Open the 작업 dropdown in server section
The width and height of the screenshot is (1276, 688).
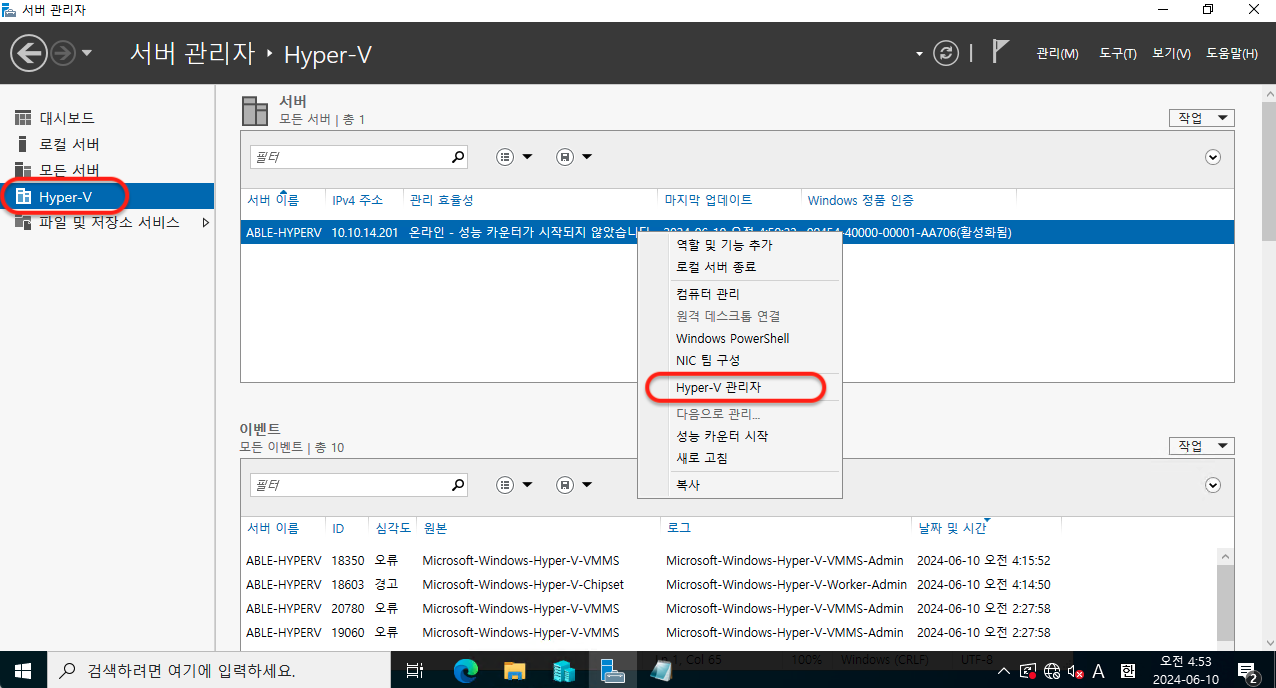coord(1201,118)
